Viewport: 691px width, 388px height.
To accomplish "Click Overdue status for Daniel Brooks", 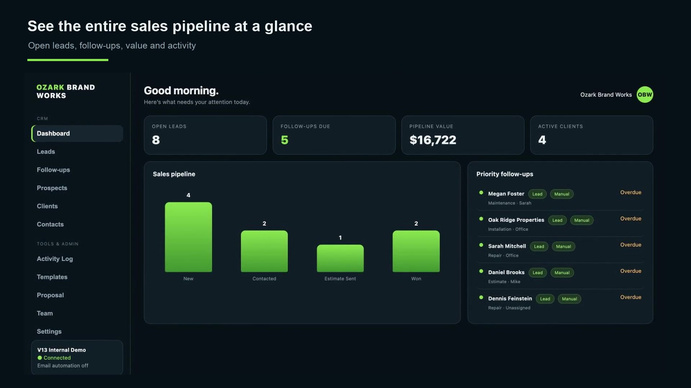I will [x=631, y=271].
